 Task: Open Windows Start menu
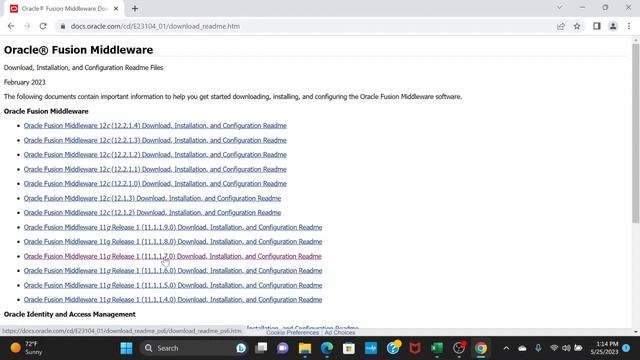click(x=127, y=348)
